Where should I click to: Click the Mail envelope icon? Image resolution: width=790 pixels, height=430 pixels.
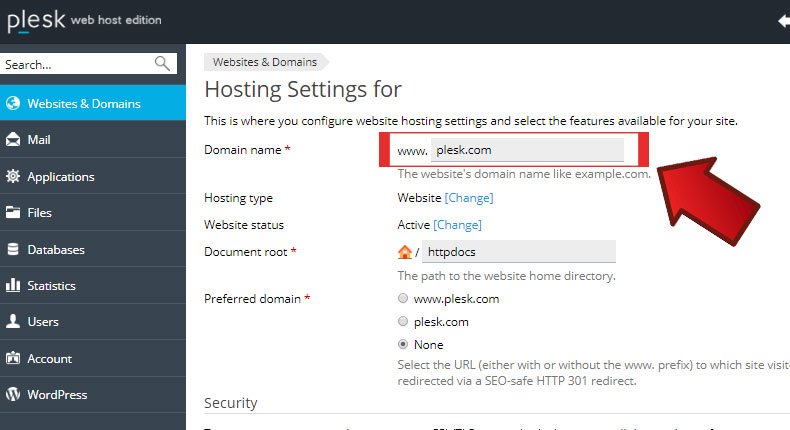click(13, 140)
